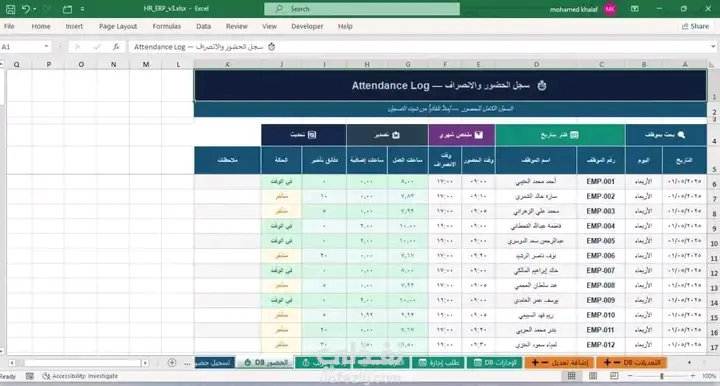Open the orange DB adjustments sheet tab
The image size is (720, 386).
coord(632,363)
